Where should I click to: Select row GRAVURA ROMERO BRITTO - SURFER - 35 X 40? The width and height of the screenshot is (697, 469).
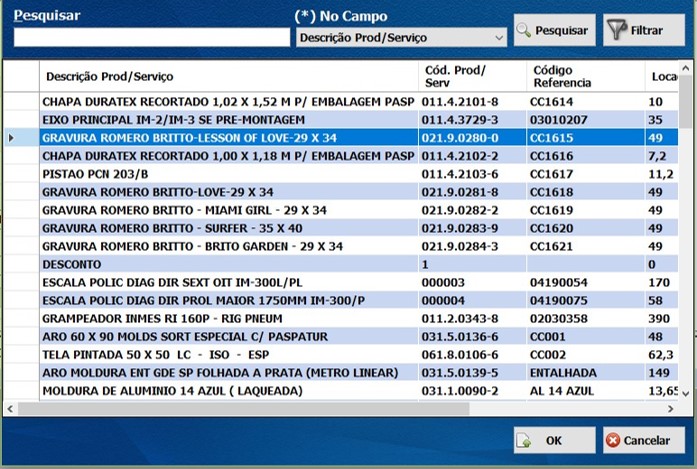(358, 228)
